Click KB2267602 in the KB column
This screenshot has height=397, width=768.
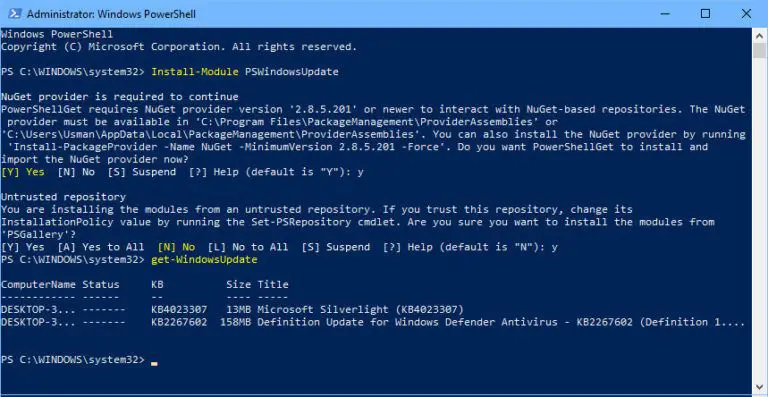click(179, 322)
